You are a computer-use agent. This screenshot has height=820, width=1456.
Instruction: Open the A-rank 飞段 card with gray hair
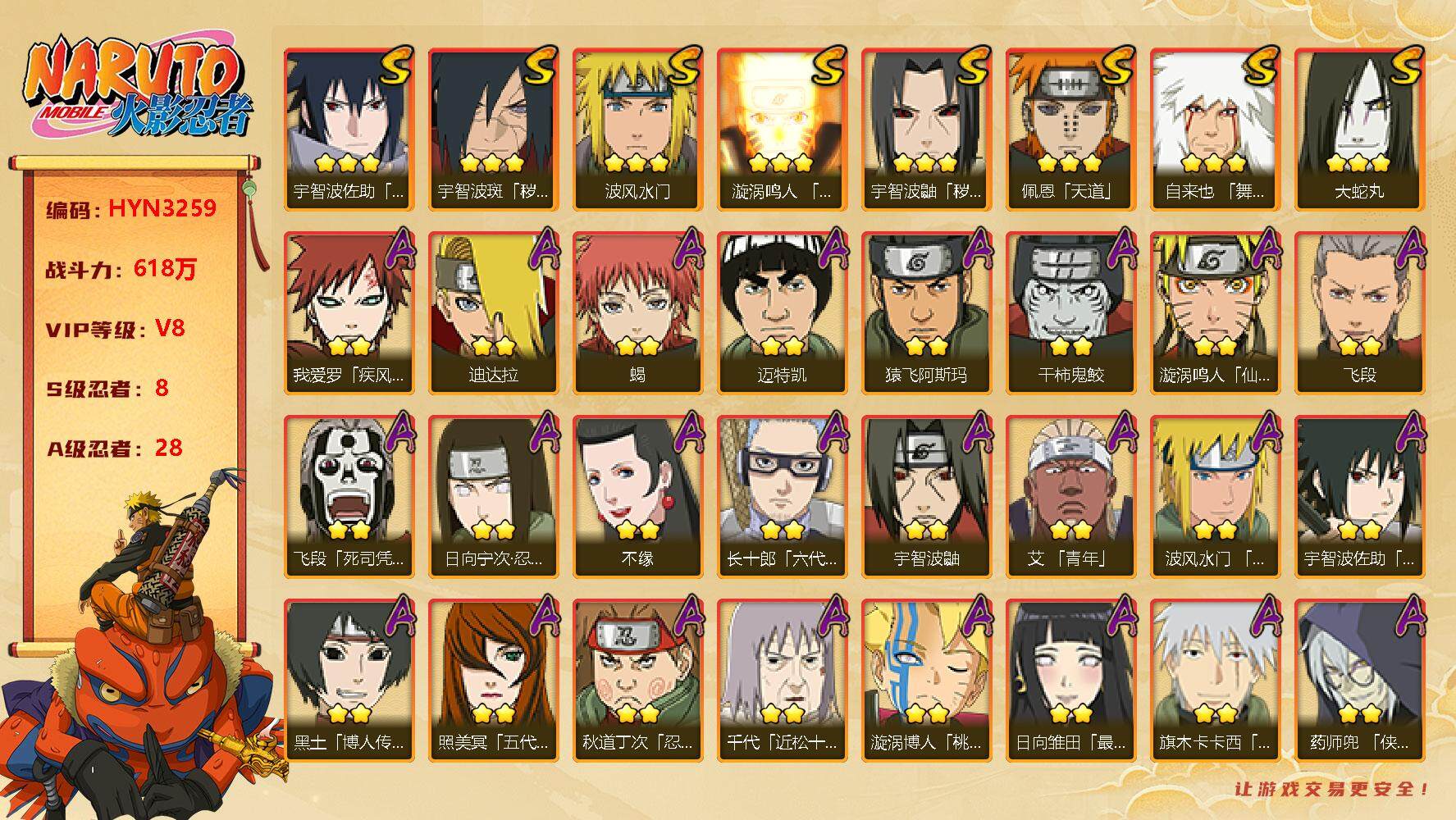(1358, 312)
